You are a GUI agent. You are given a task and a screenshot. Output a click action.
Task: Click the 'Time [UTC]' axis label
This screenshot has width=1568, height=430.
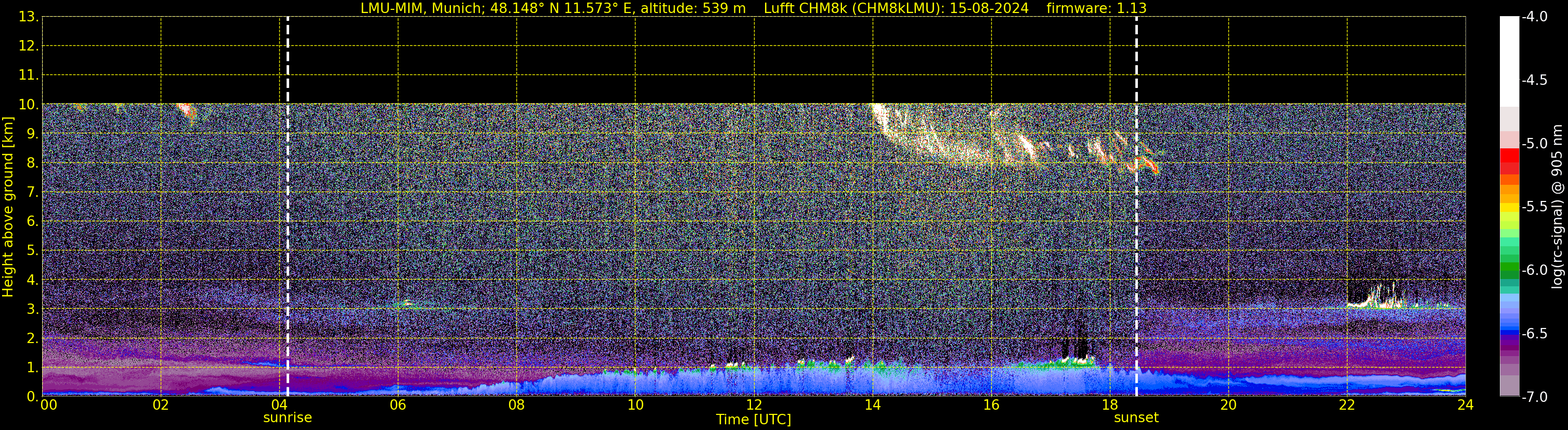click(x=754, y=420)
